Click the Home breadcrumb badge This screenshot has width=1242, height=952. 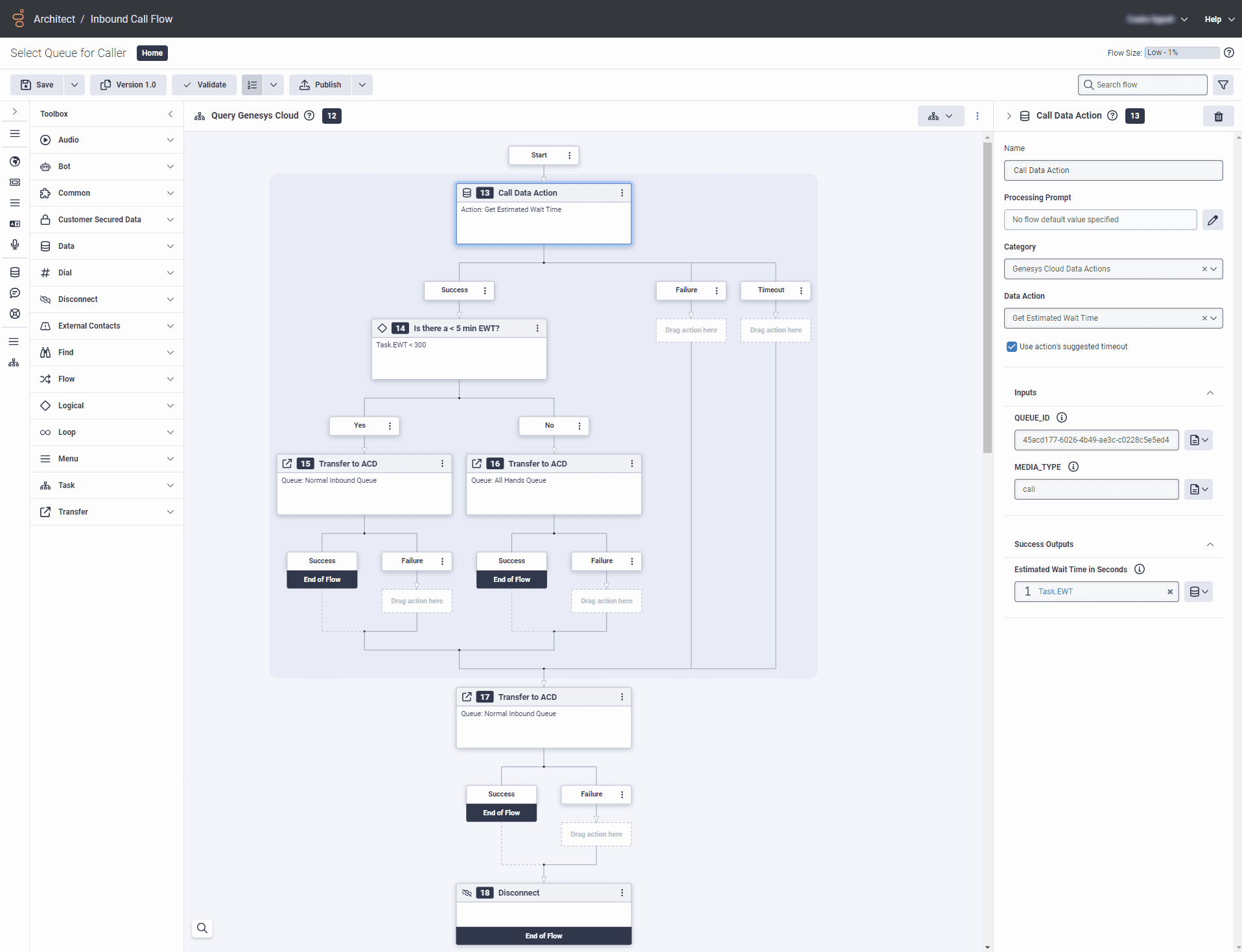click(152, 52)
